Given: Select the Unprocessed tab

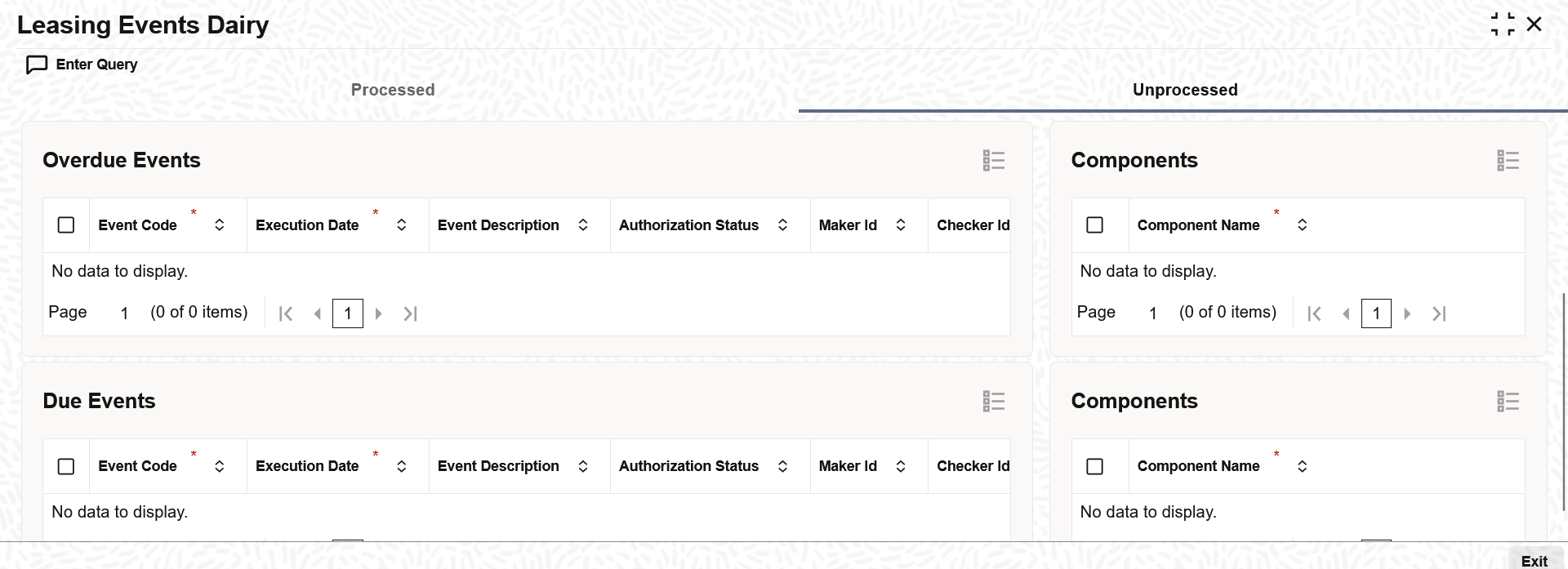Looking at the screenshot, I should (1185, 90).
